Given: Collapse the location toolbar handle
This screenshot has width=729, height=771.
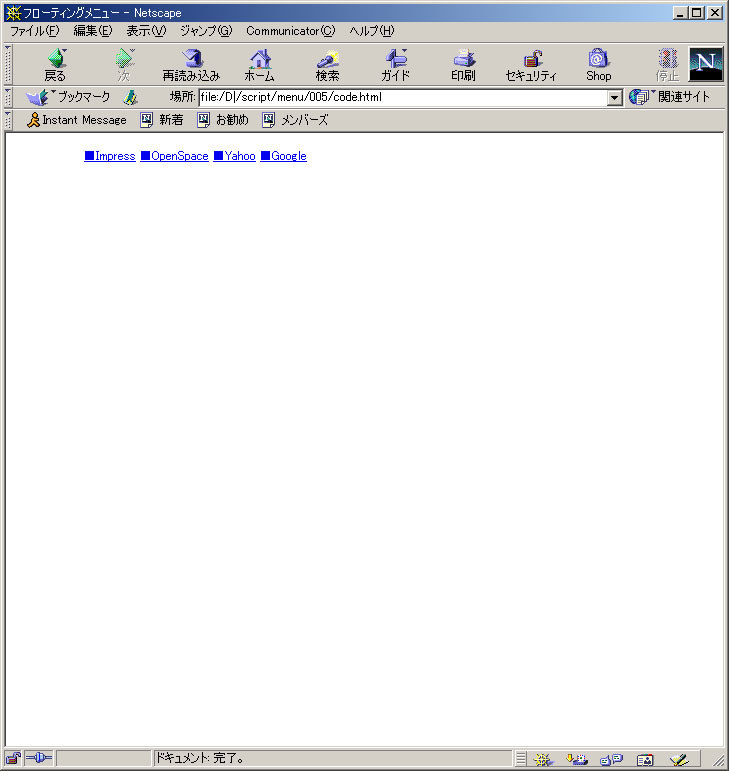Looking at the screenshot, I should coord(8,97).
